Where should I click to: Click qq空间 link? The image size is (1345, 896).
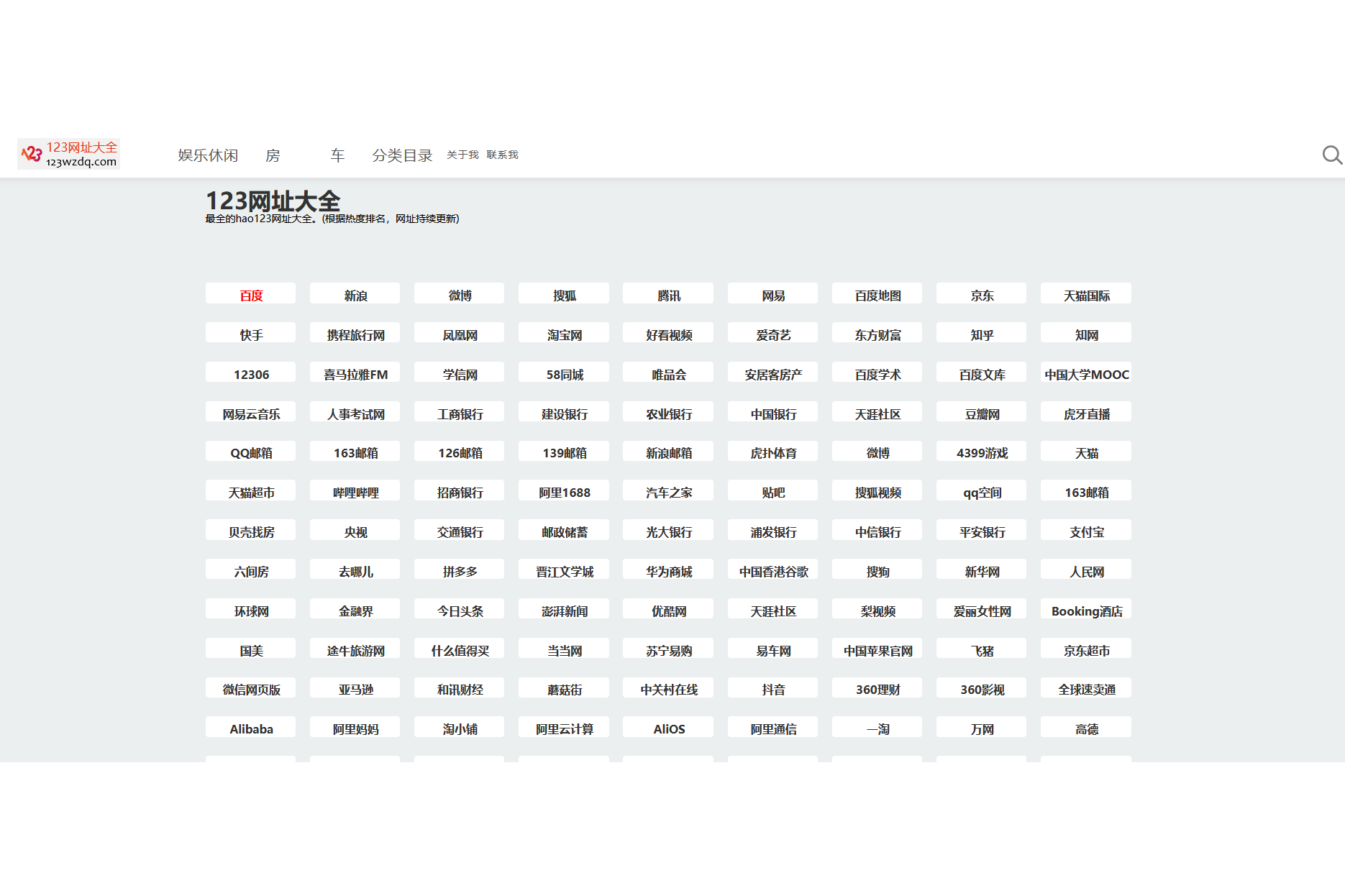982,492
